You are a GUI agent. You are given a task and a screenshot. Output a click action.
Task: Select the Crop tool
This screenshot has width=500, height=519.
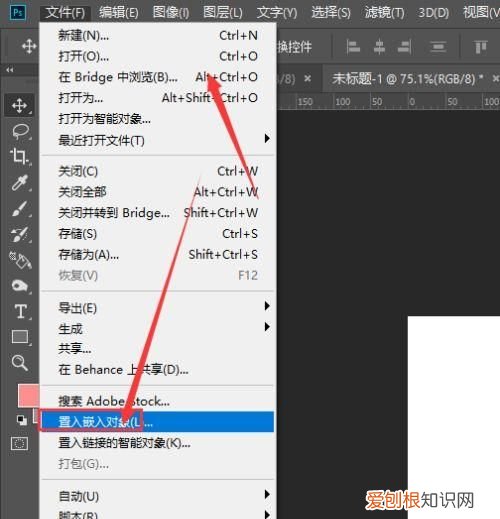pos(20,156)
